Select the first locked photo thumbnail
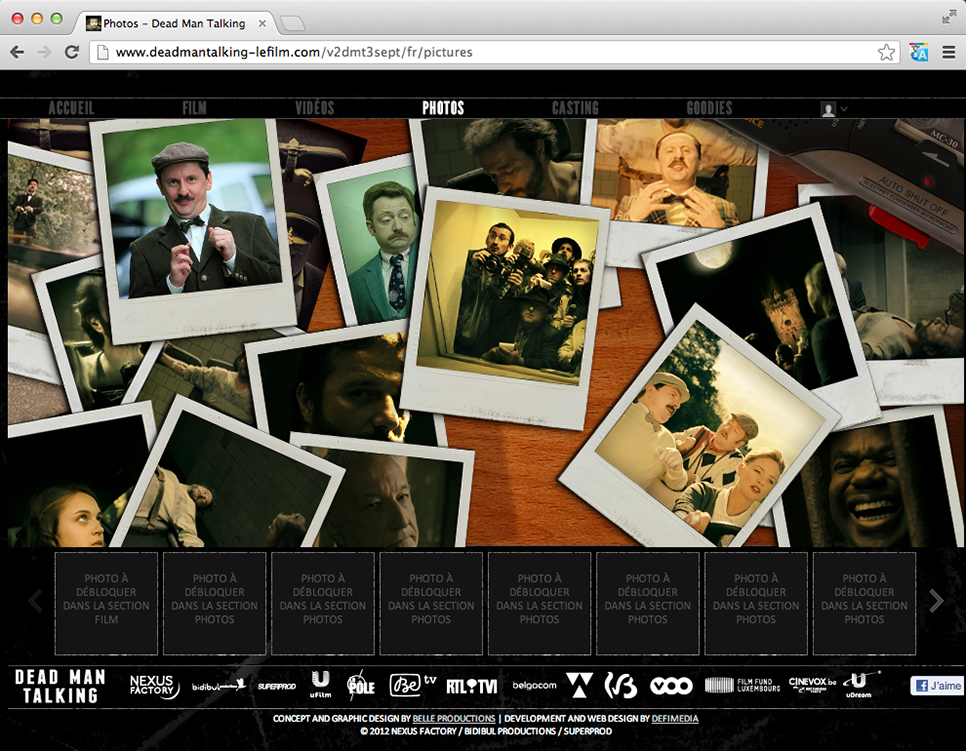This screenshot has width=966, height=751. point(106,604)
